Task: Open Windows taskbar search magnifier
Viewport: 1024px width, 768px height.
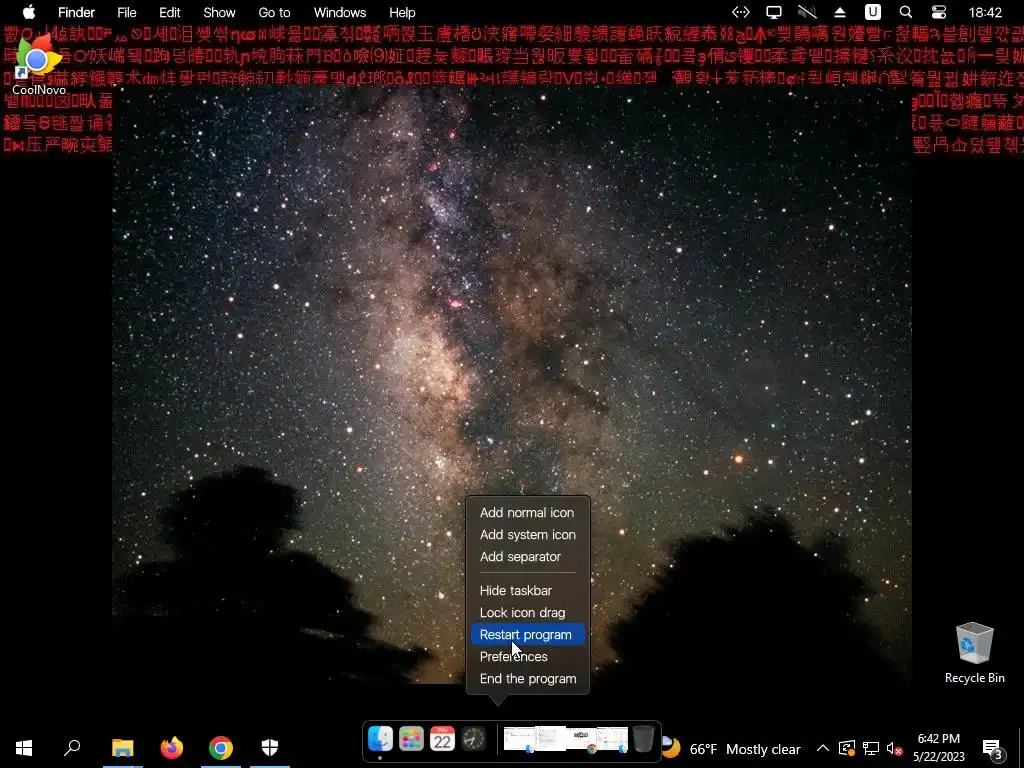Action: click(x=72, y=748)
